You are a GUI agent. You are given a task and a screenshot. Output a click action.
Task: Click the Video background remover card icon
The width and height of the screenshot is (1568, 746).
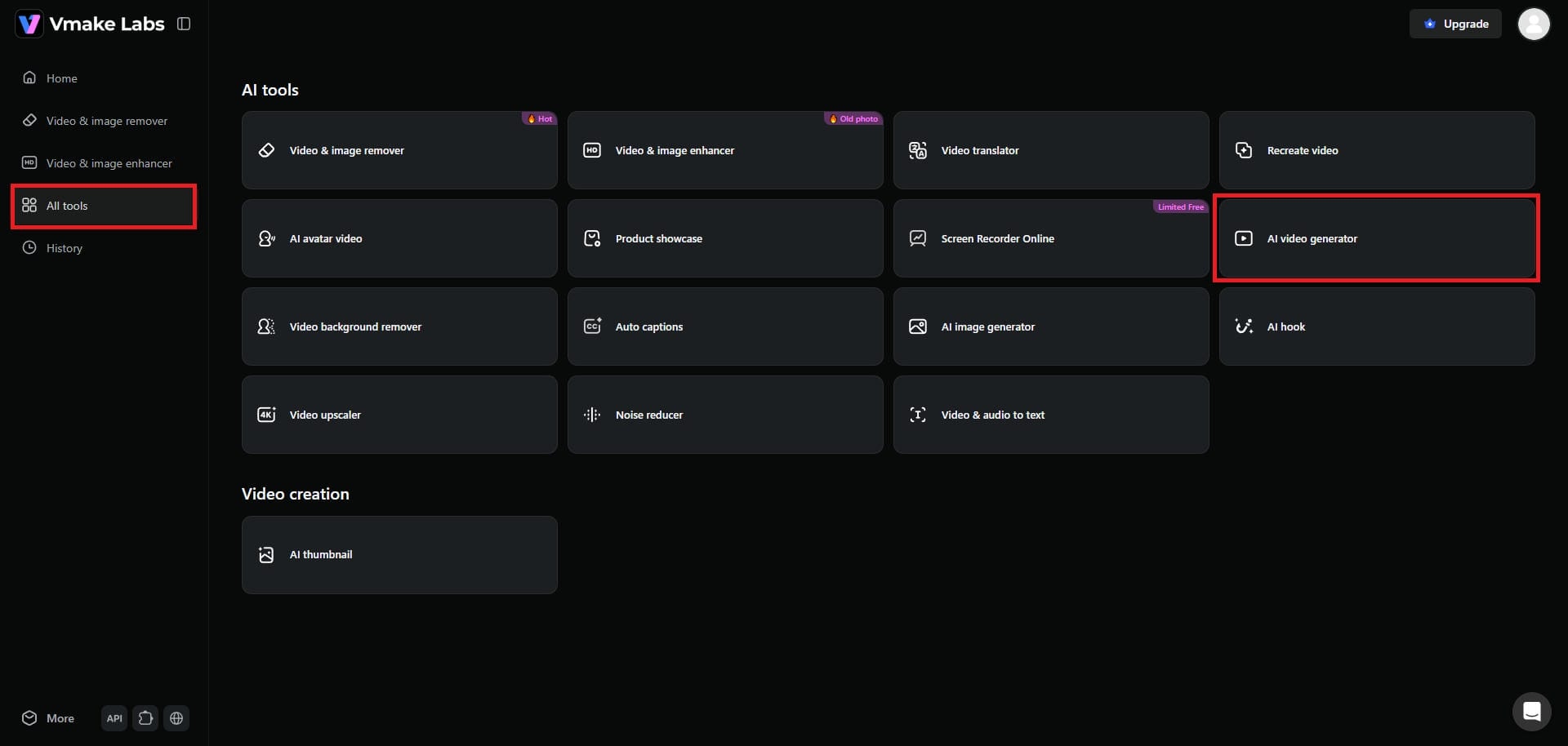pos(266,326)
